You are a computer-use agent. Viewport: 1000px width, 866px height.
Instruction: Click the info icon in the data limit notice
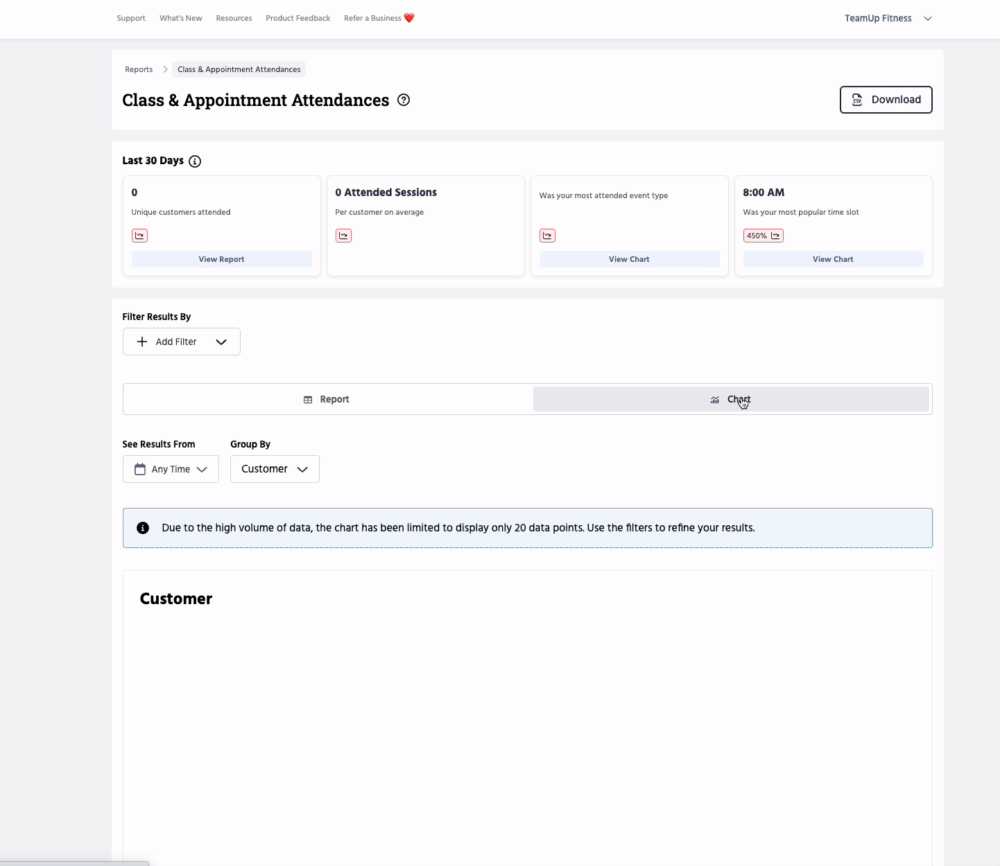click(143, 527)
